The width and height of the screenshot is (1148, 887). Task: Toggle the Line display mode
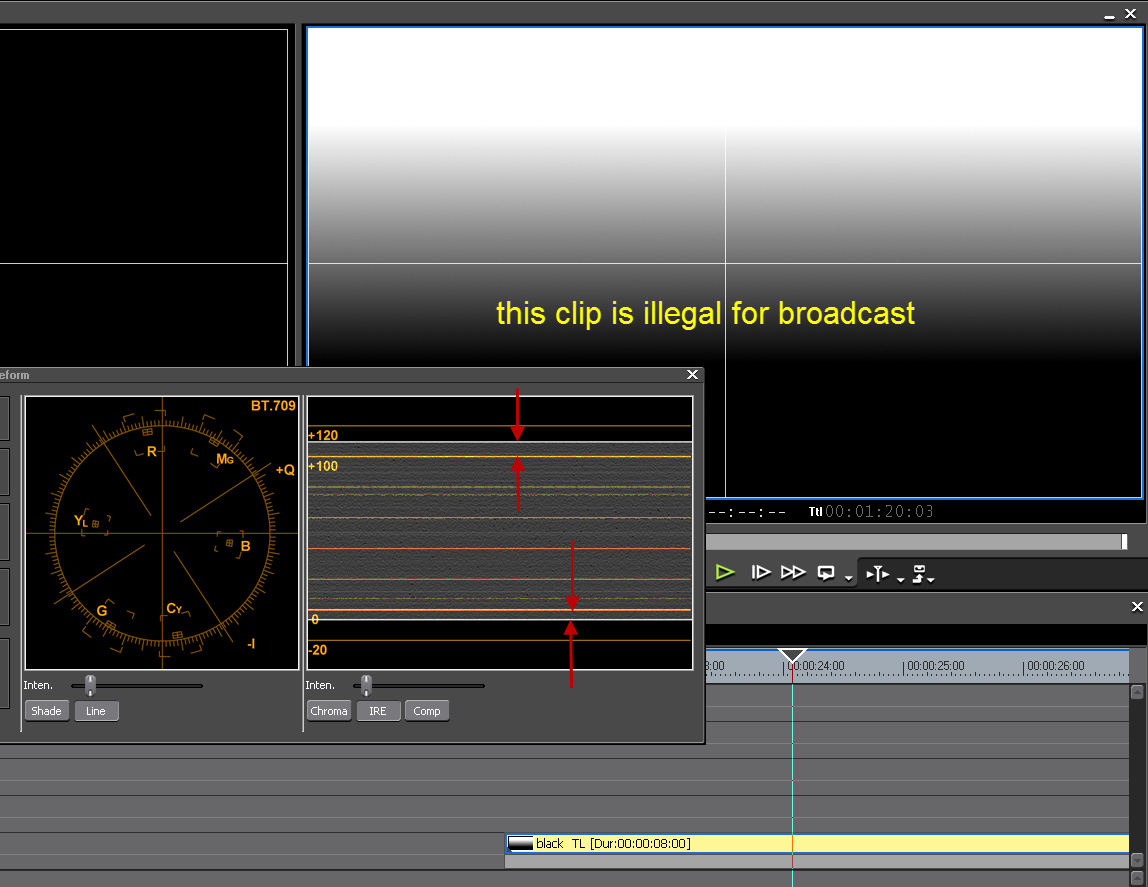click(x=96, y=711)
